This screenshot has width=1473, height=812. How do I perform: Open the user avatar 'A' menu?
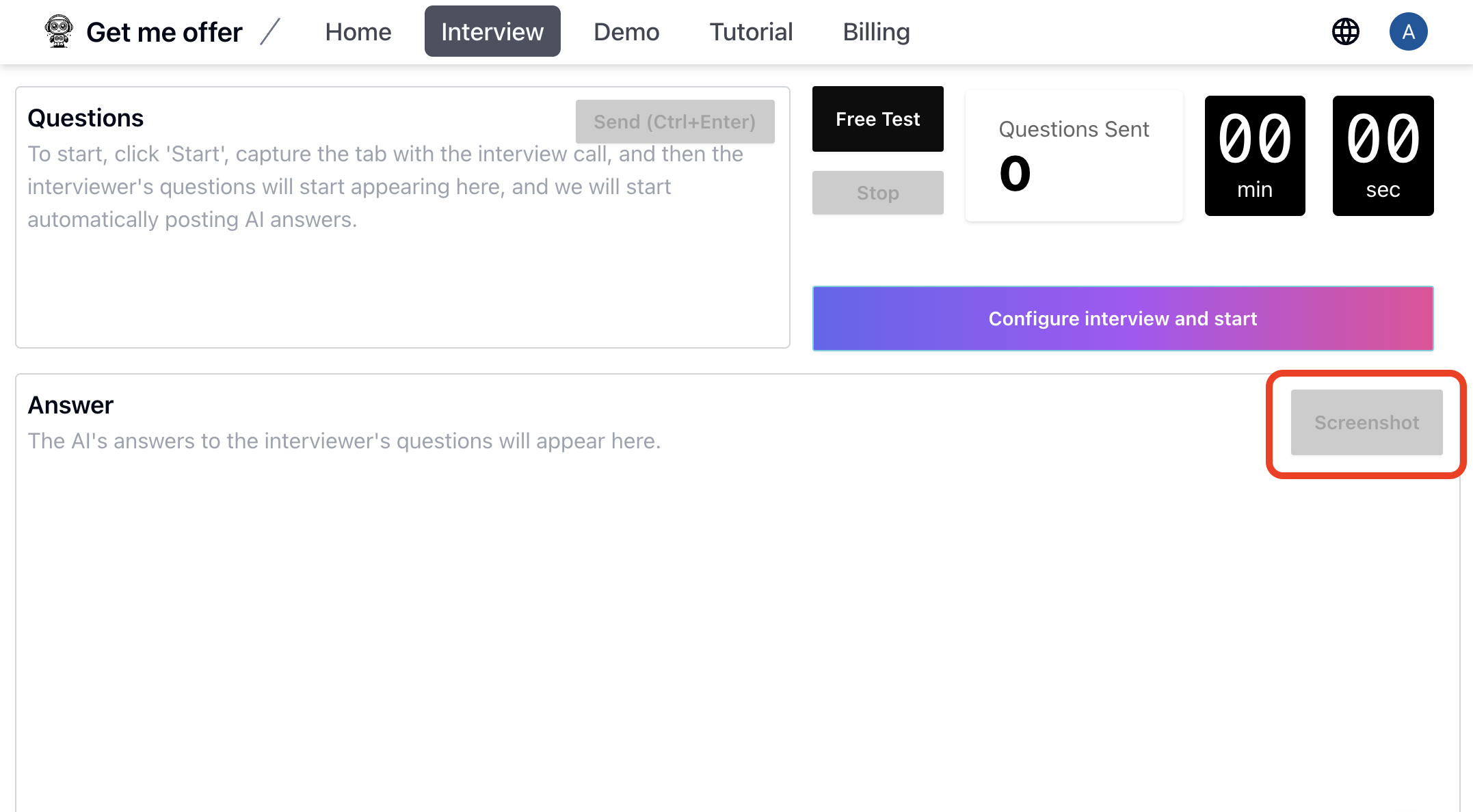1408,31
